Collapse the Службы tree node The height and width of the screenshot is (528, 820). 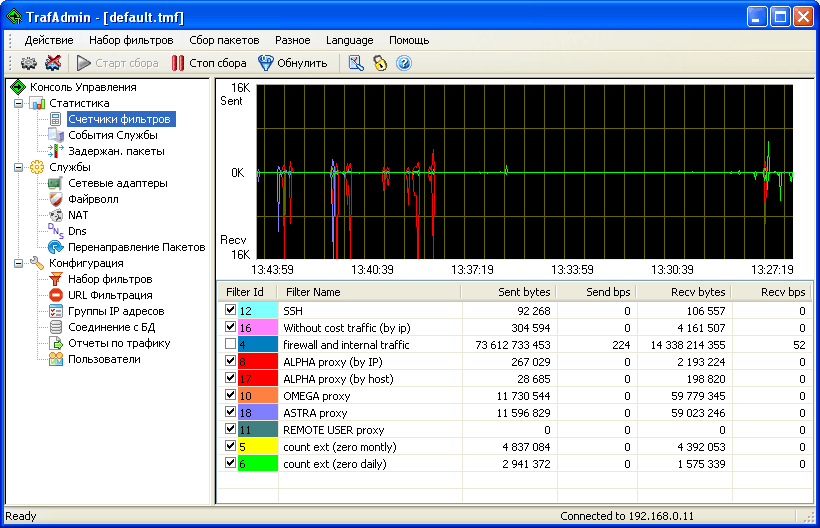tap(18, 167)
